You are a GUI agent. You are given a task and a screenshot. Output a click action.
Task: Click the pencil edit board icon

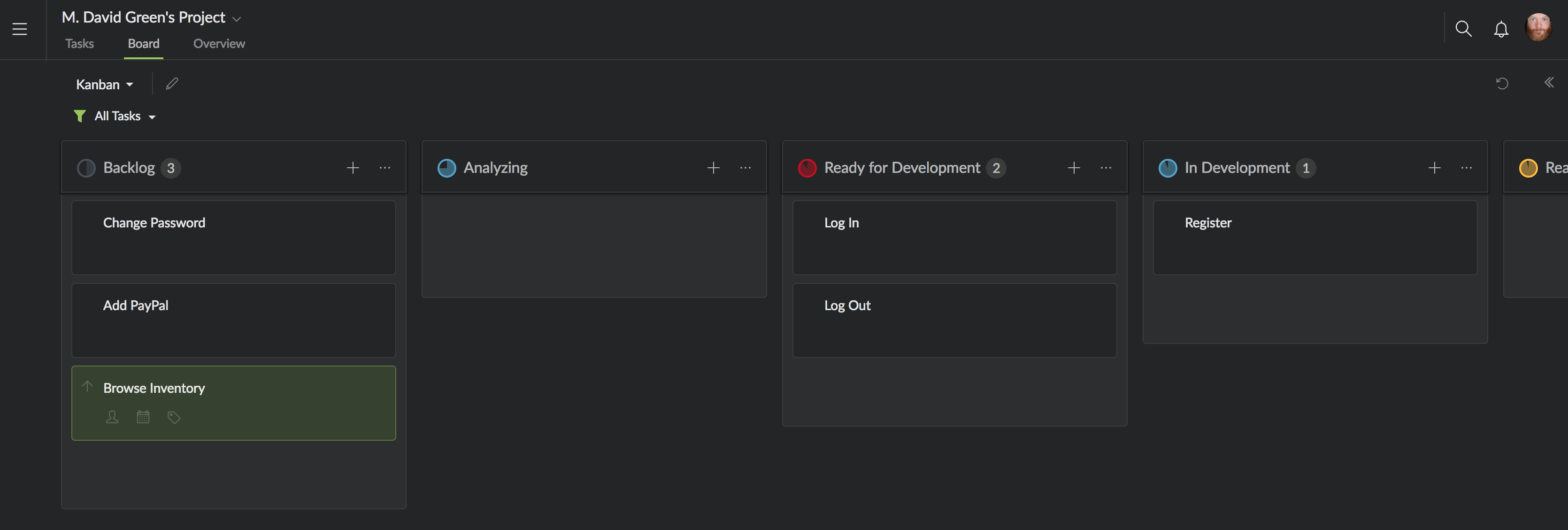(172, 84)
